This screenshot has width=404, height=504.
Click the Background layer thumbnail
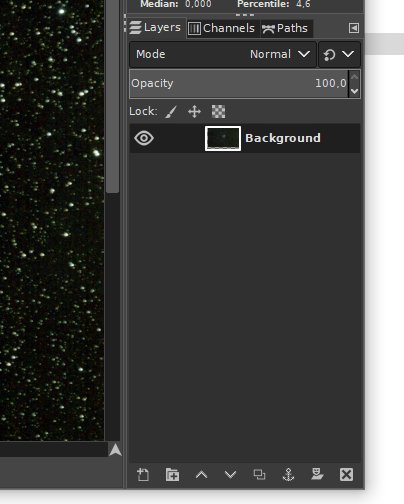[223, 138]
